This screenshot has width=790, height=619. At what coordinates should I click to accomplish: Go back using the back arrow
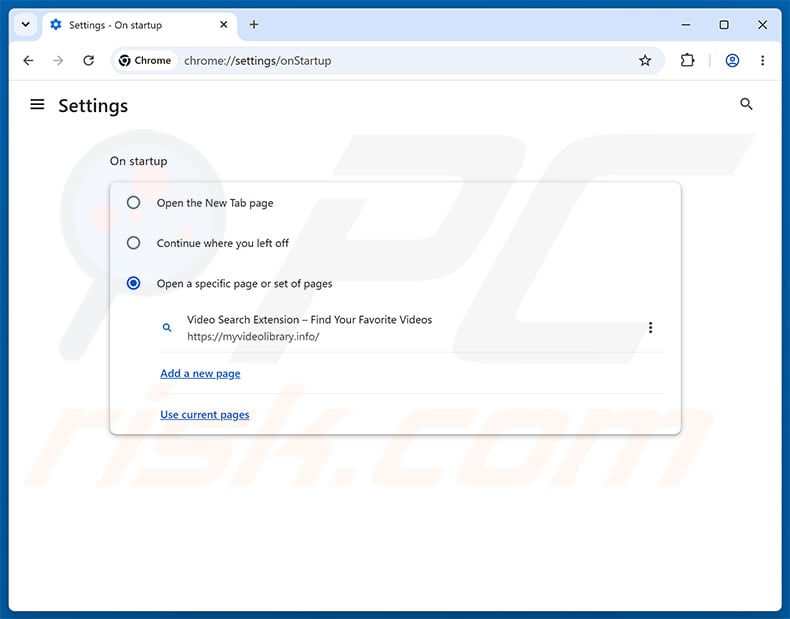pos(28,61)
